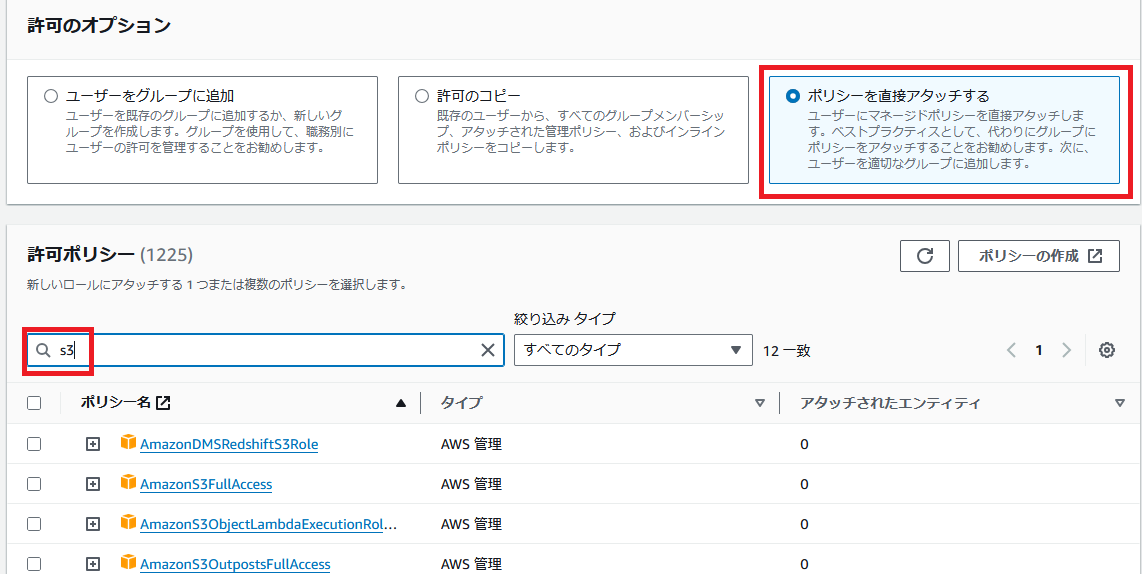Toggle the select-all policies checkbox
1142x574 pixels.
tap(34, 403)
